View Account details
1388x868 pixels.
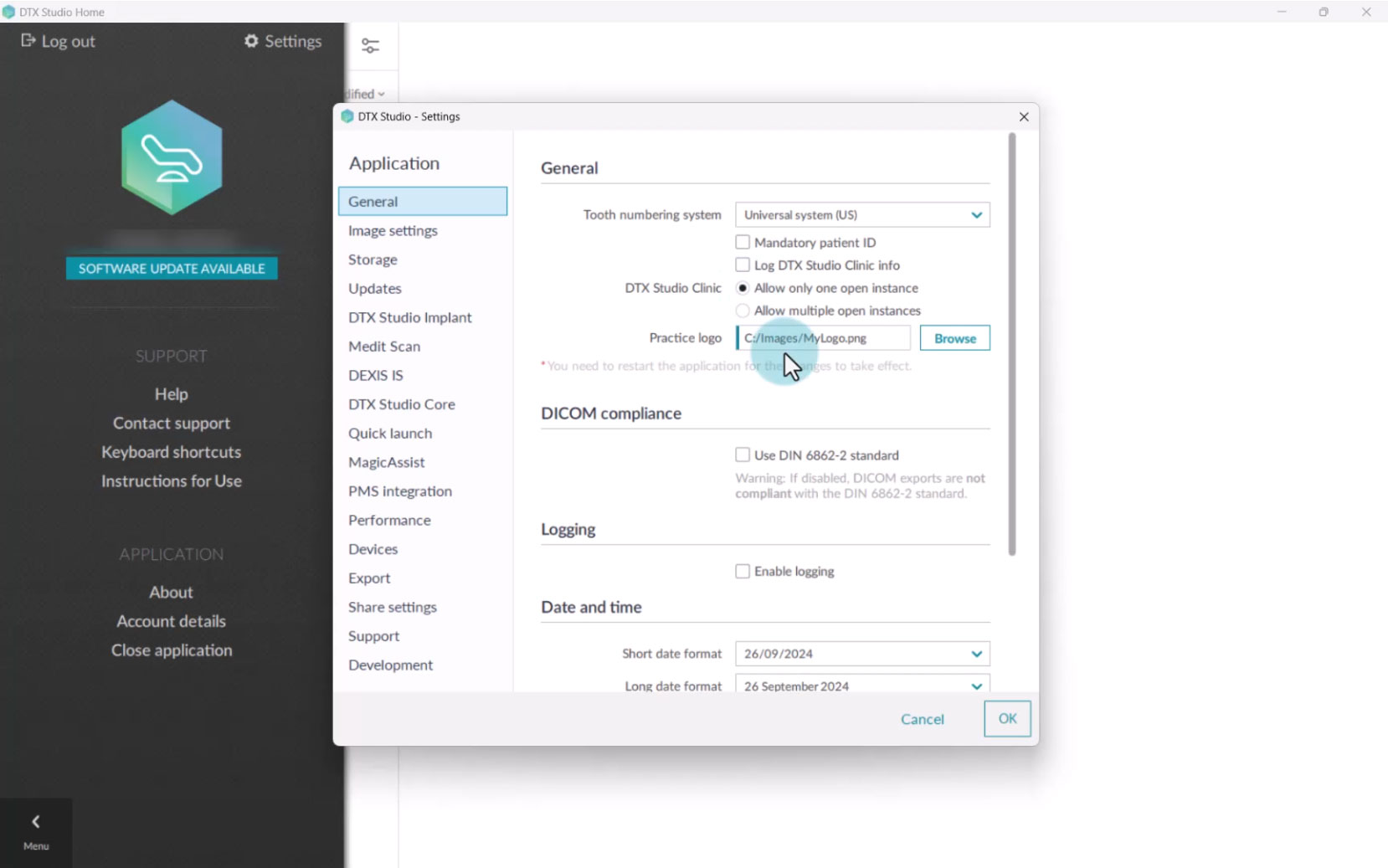tap(172, 621)
